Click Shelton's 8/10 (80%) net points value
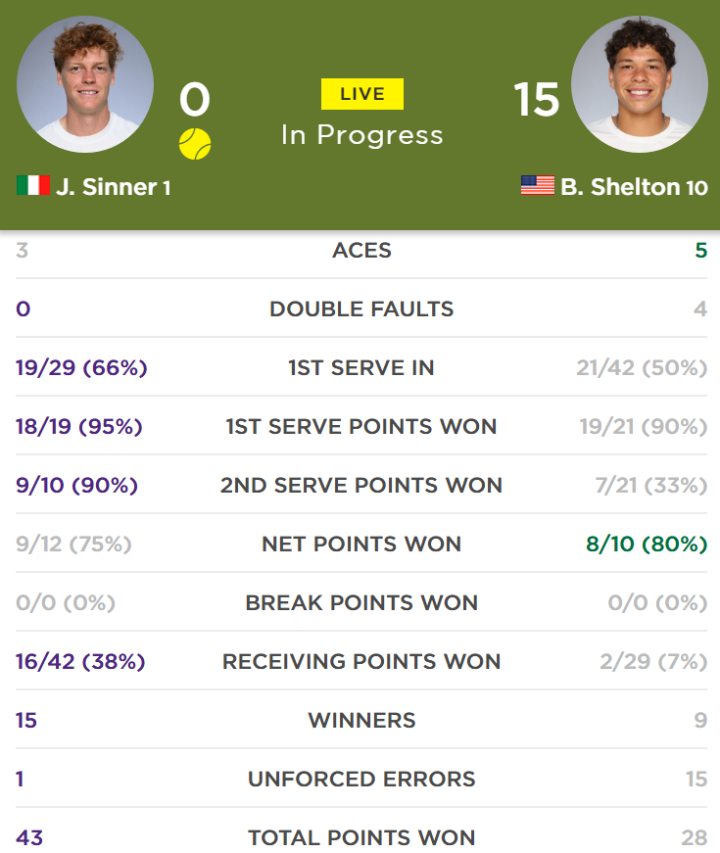 click(x=647, y=544)
